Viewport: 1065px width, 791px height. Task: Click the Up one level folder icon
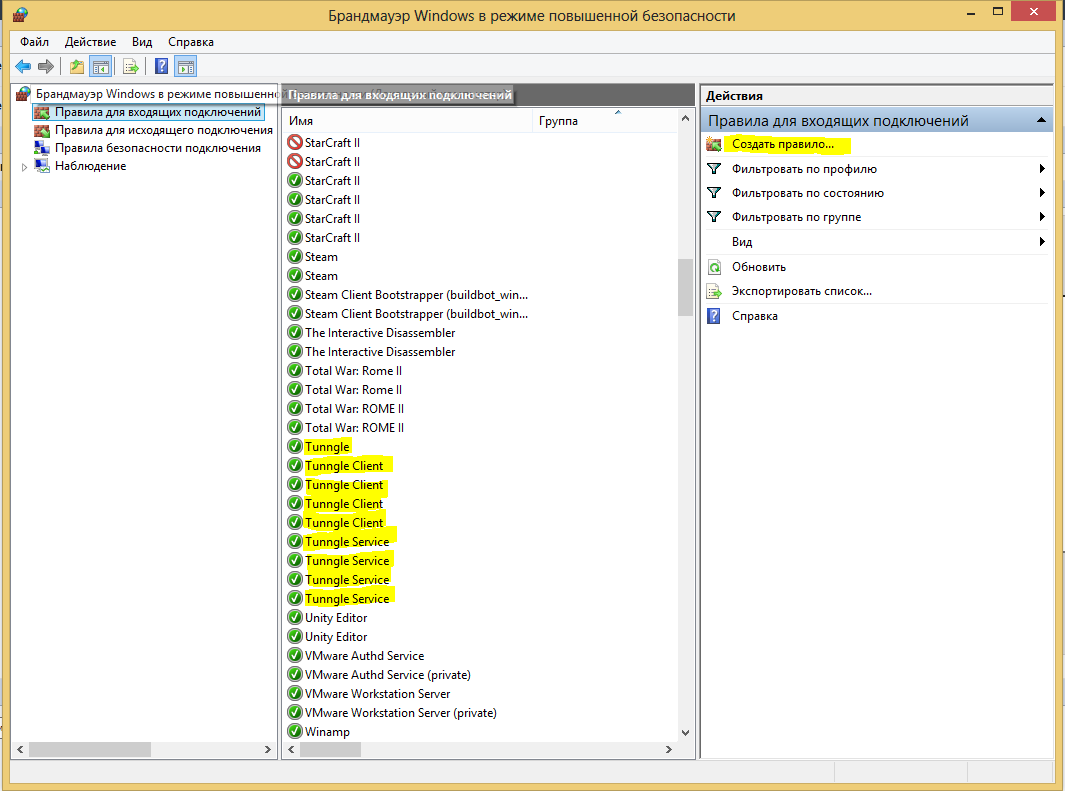[x=77, y=67]
